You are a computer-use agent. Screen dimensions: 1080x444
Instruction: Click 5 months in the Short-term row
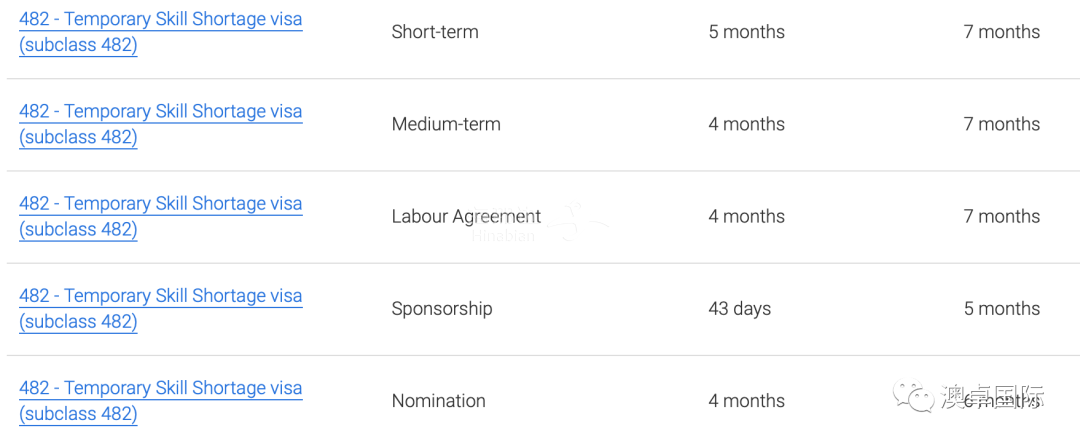(746, 32)
